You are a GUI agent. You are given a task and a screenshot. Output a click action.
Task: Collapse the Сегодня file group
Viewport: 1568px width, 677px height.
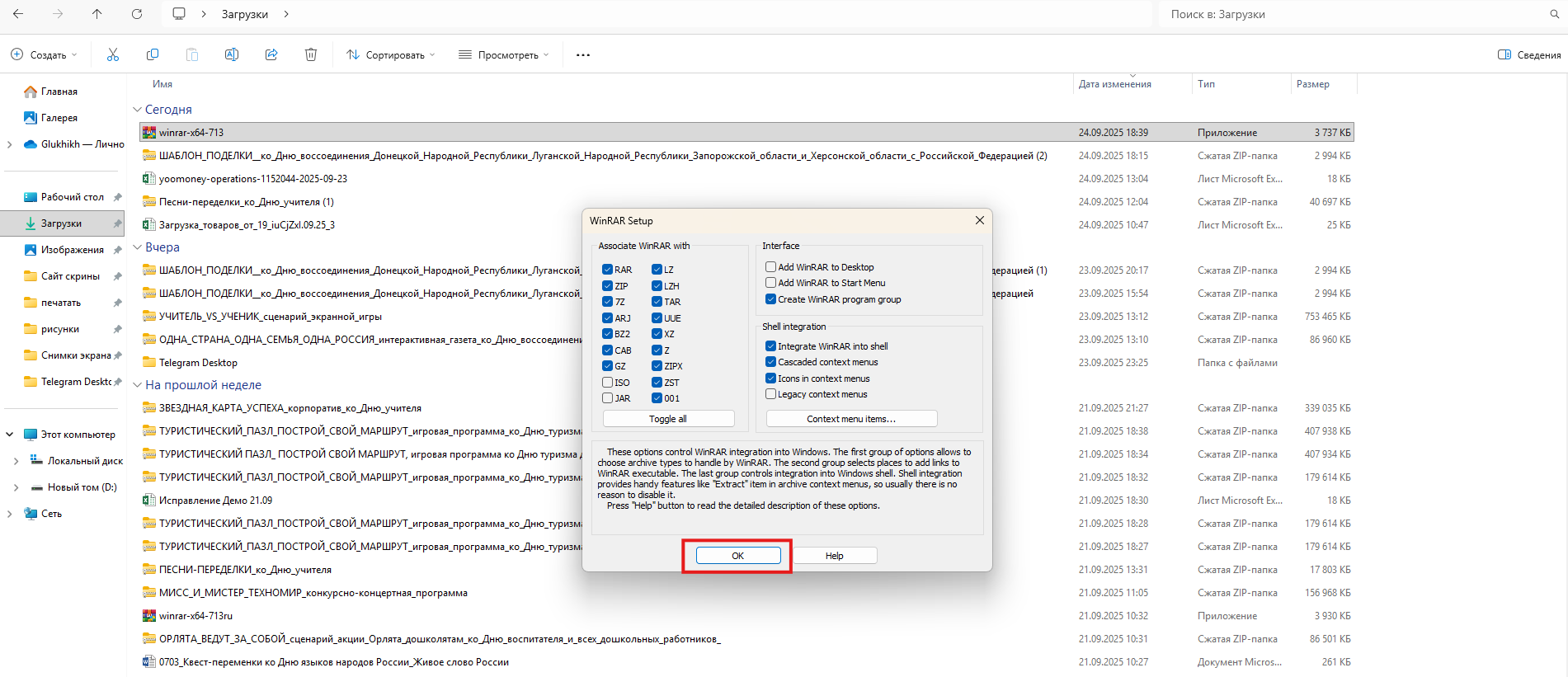137,110
